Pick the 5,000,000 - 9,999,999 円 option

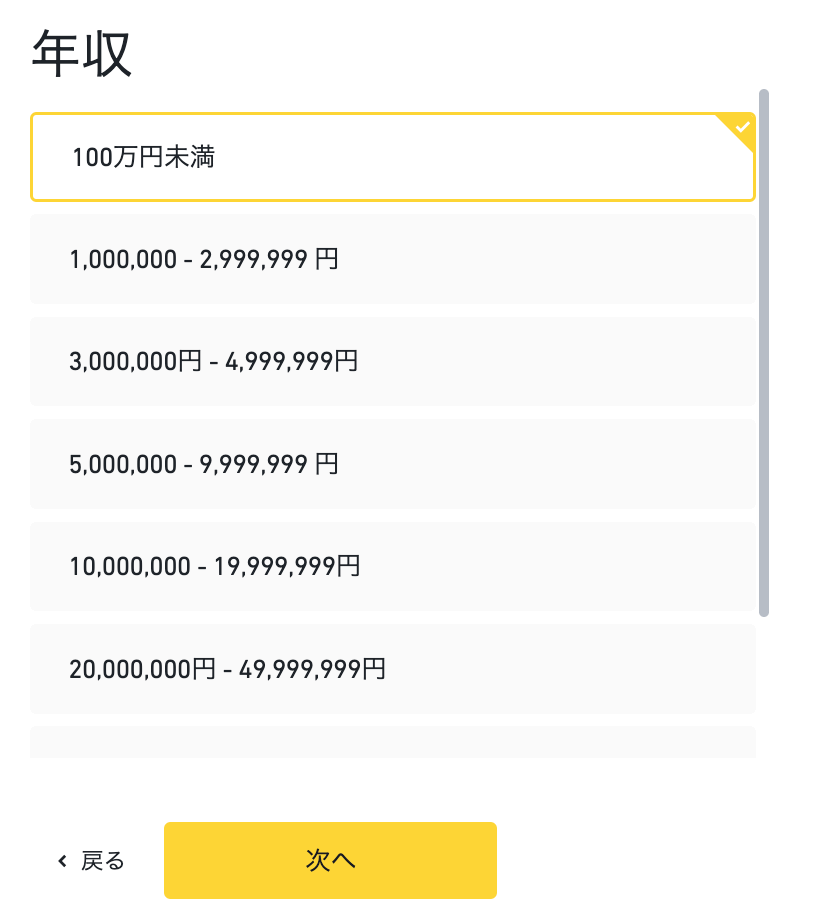pos(393,464)
